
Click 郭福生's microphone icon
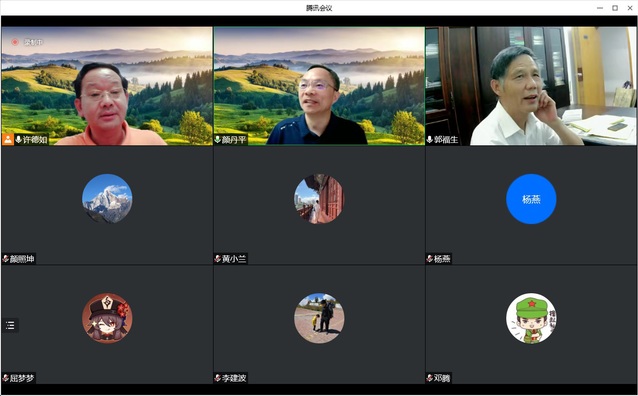coord(430,140)
